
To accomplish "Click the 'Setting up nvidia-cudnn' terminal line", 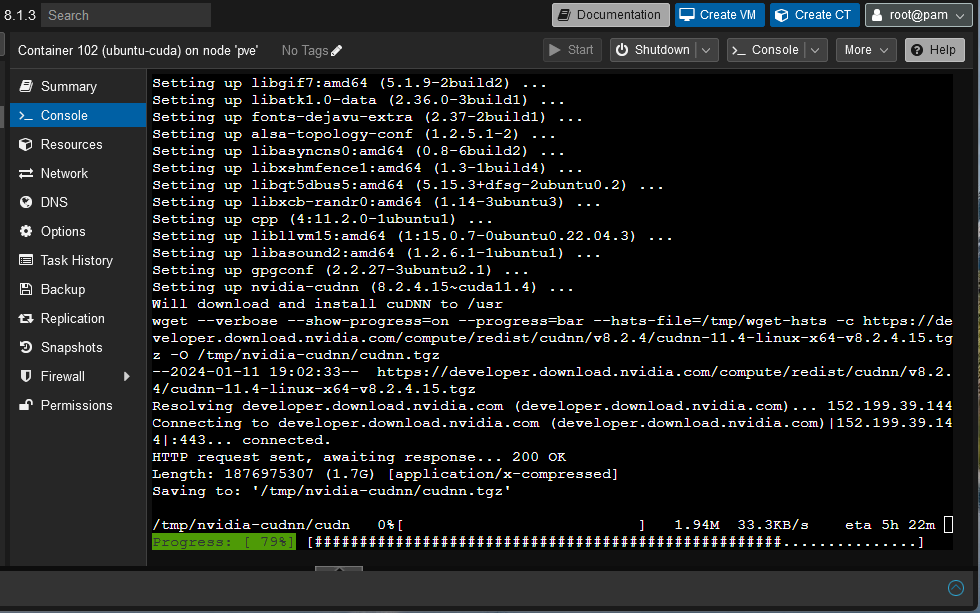I will 363,287.
